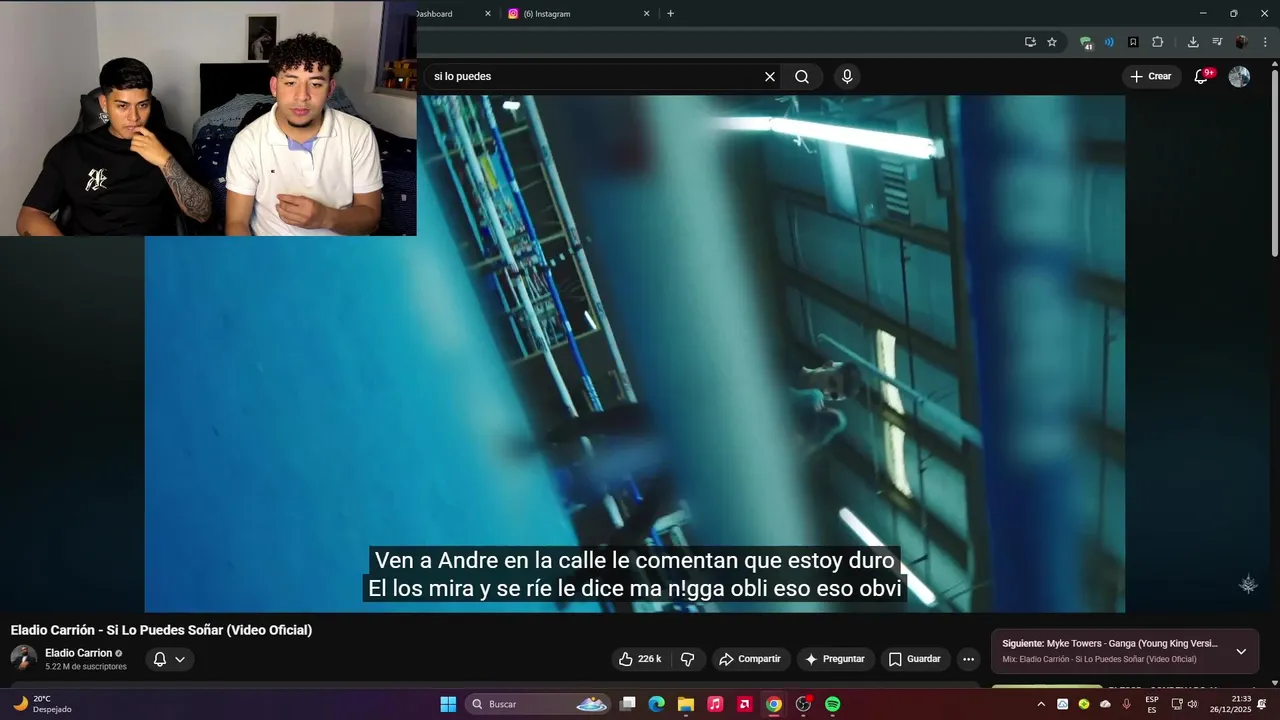The height and width of the screenshot is (720, 1280).
Task: Launch Microsoft Edge from taskbar
Action: click(656, 704)
